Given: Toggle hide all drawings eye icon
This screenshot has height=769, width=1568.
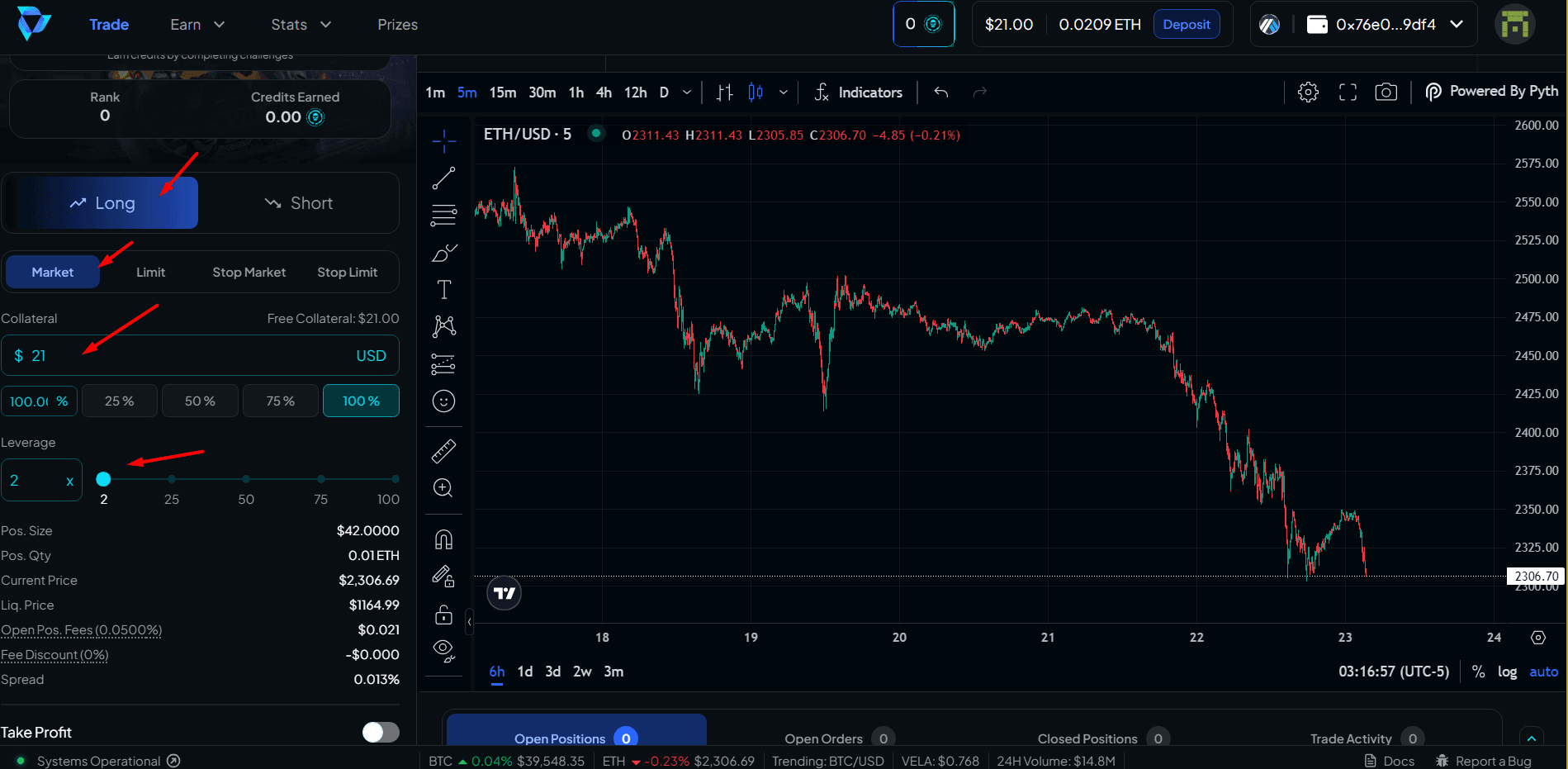Looking at the screenshot, I should click(443, 652).
